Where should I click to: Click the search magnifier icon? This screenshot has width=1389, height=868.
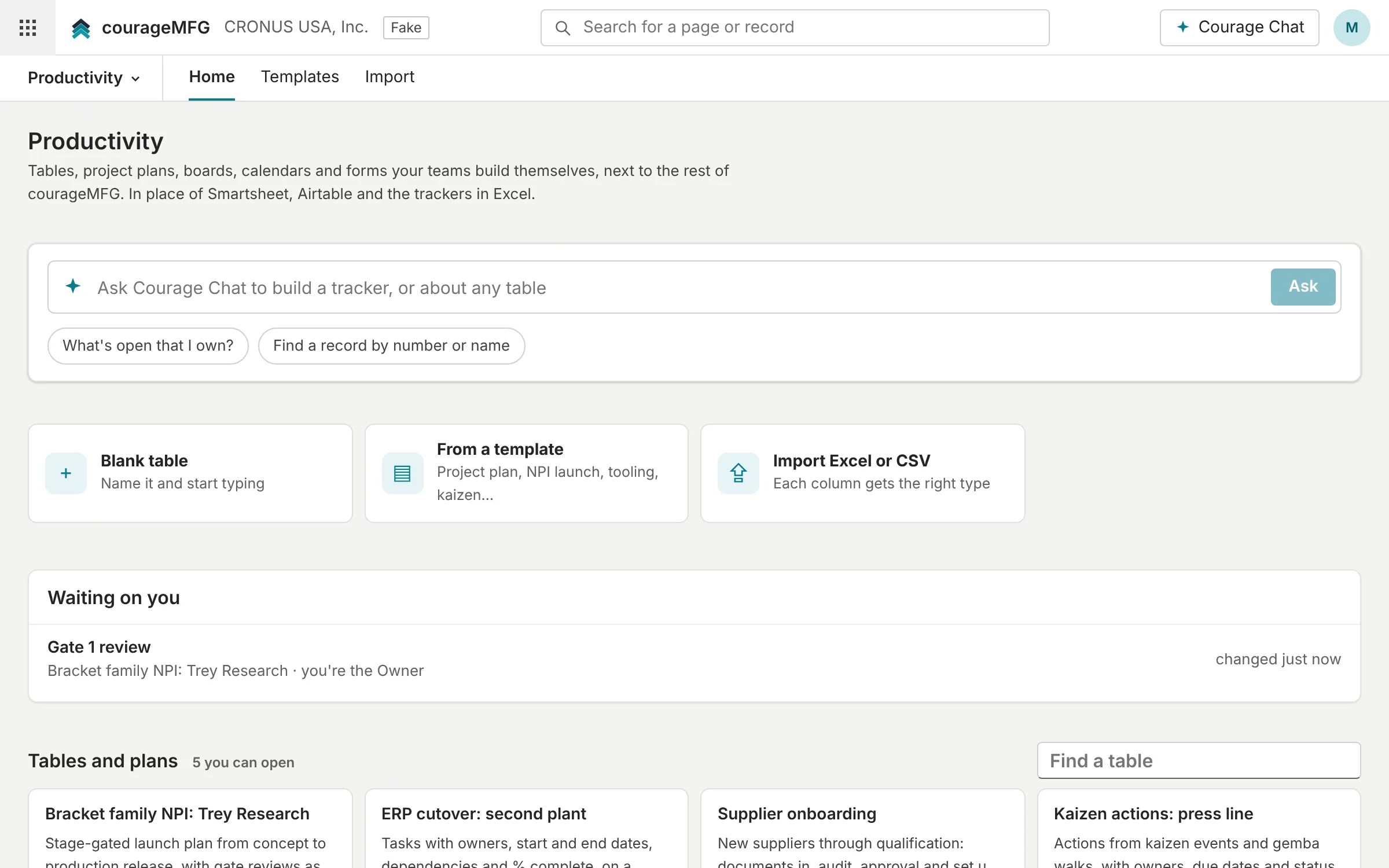click(563, 28)
